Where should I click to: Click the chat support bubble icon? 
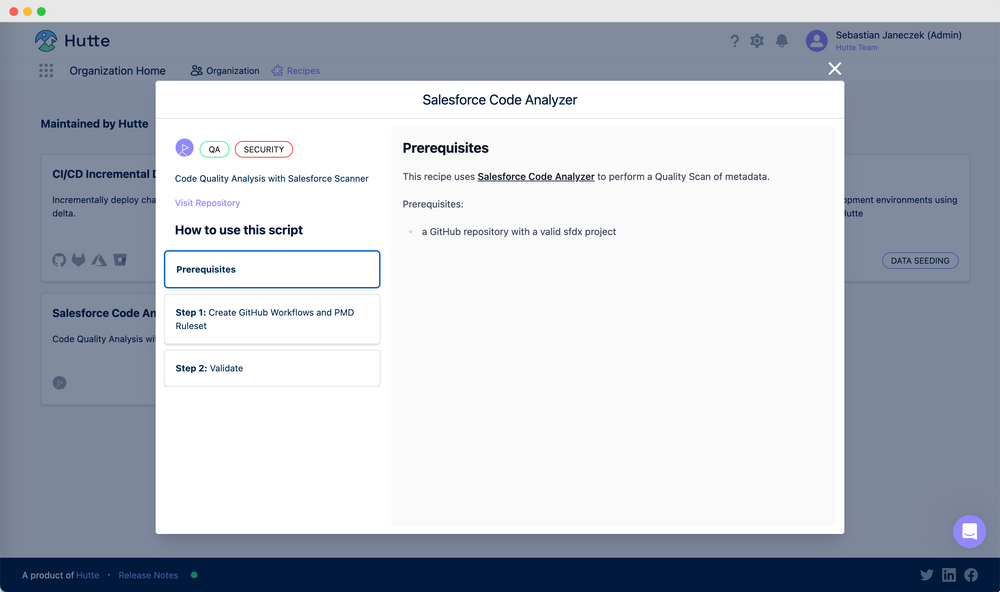point(969,531)
